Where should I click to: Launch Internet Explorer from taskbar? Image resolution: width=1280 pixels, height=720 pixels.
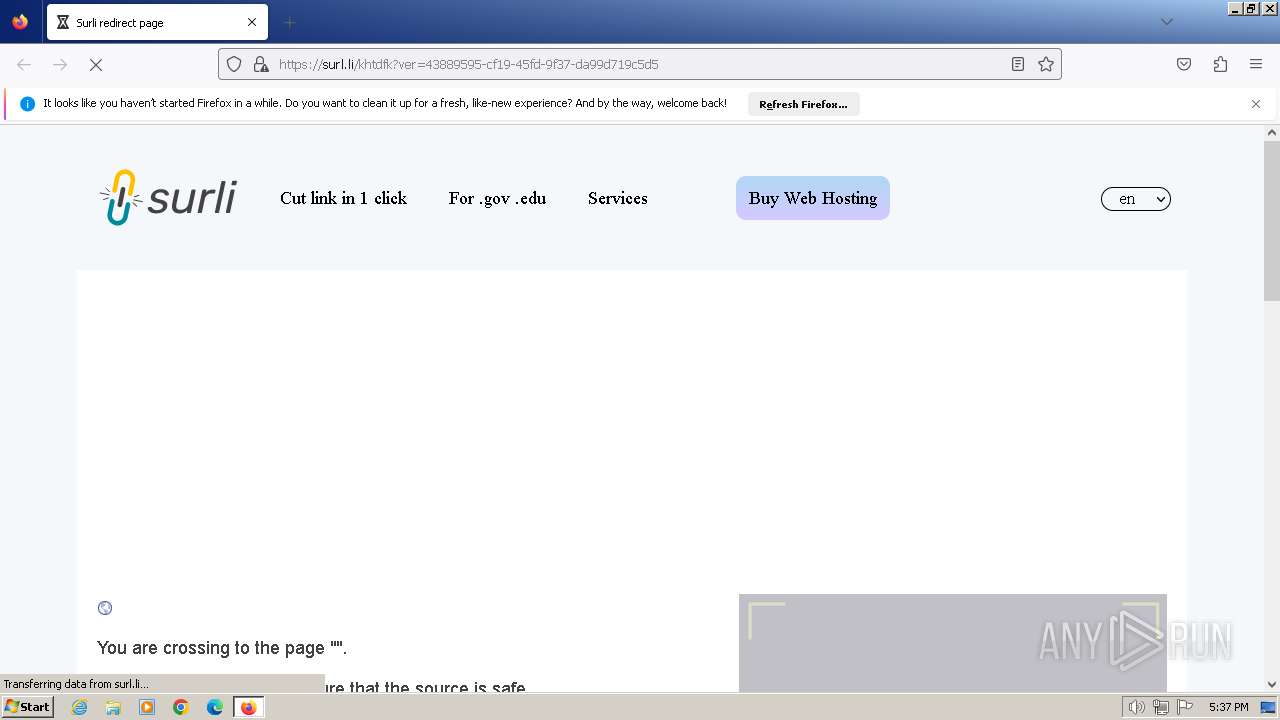[80, 707]
